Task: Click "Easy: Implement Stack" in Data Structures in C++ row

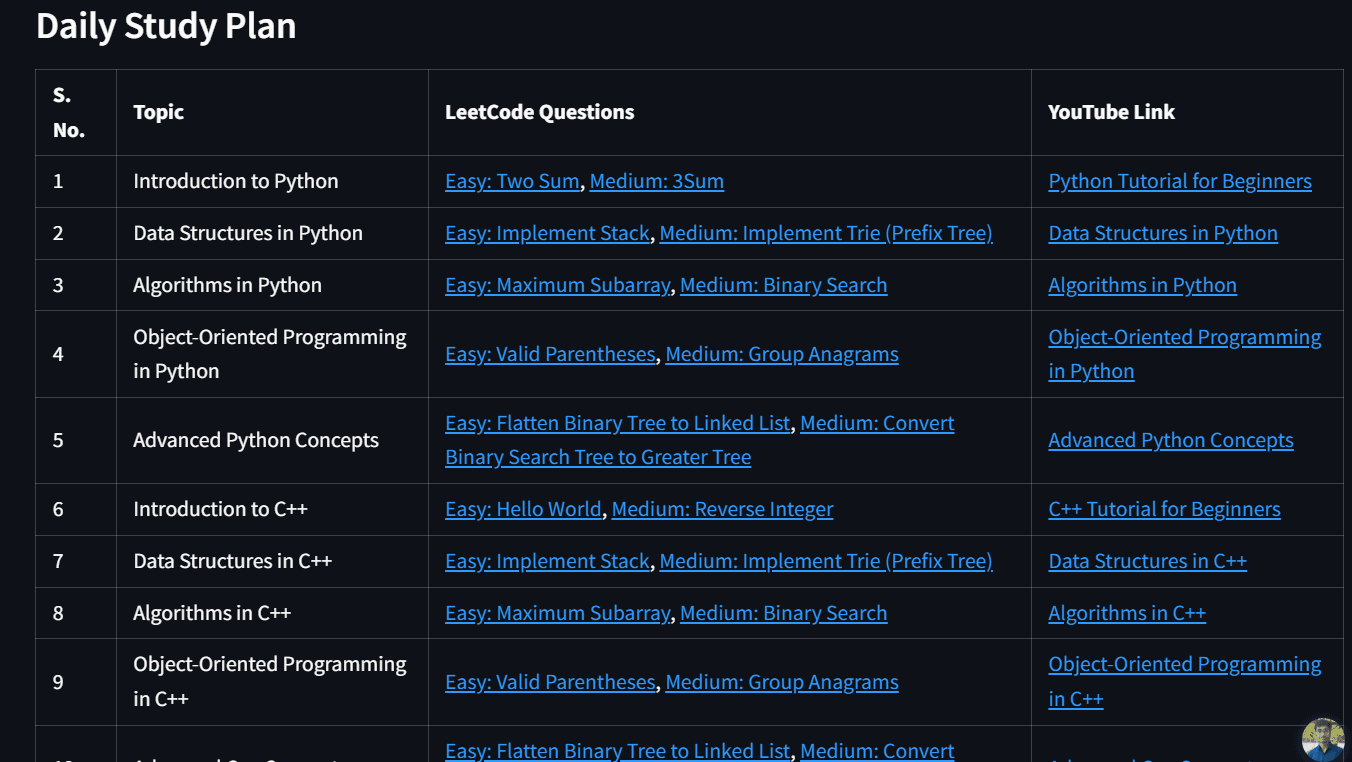Action: click(547, 561)
